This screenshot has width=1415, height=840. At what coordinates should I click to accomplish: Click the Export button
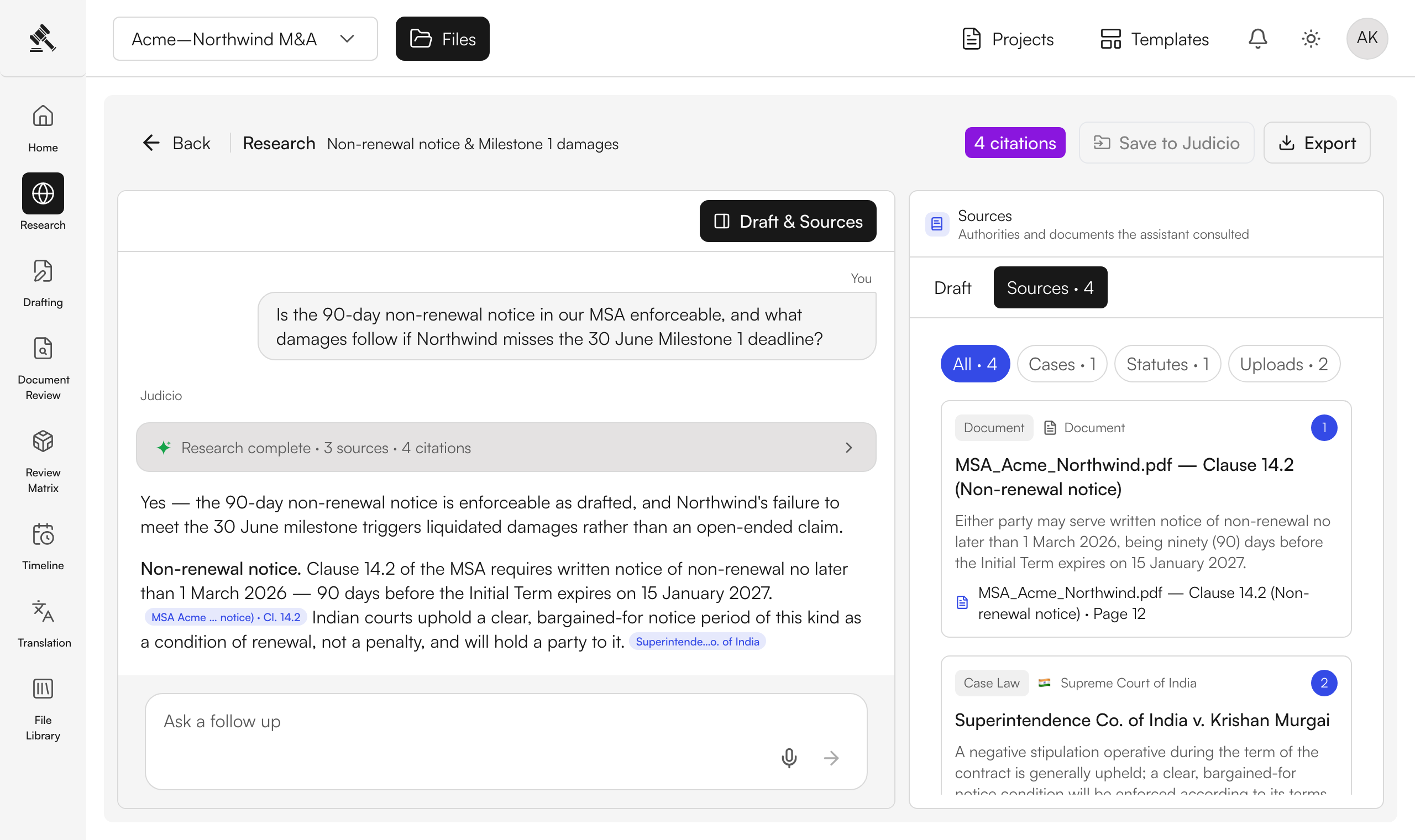pyautogui.click(x=1317, y=143)
